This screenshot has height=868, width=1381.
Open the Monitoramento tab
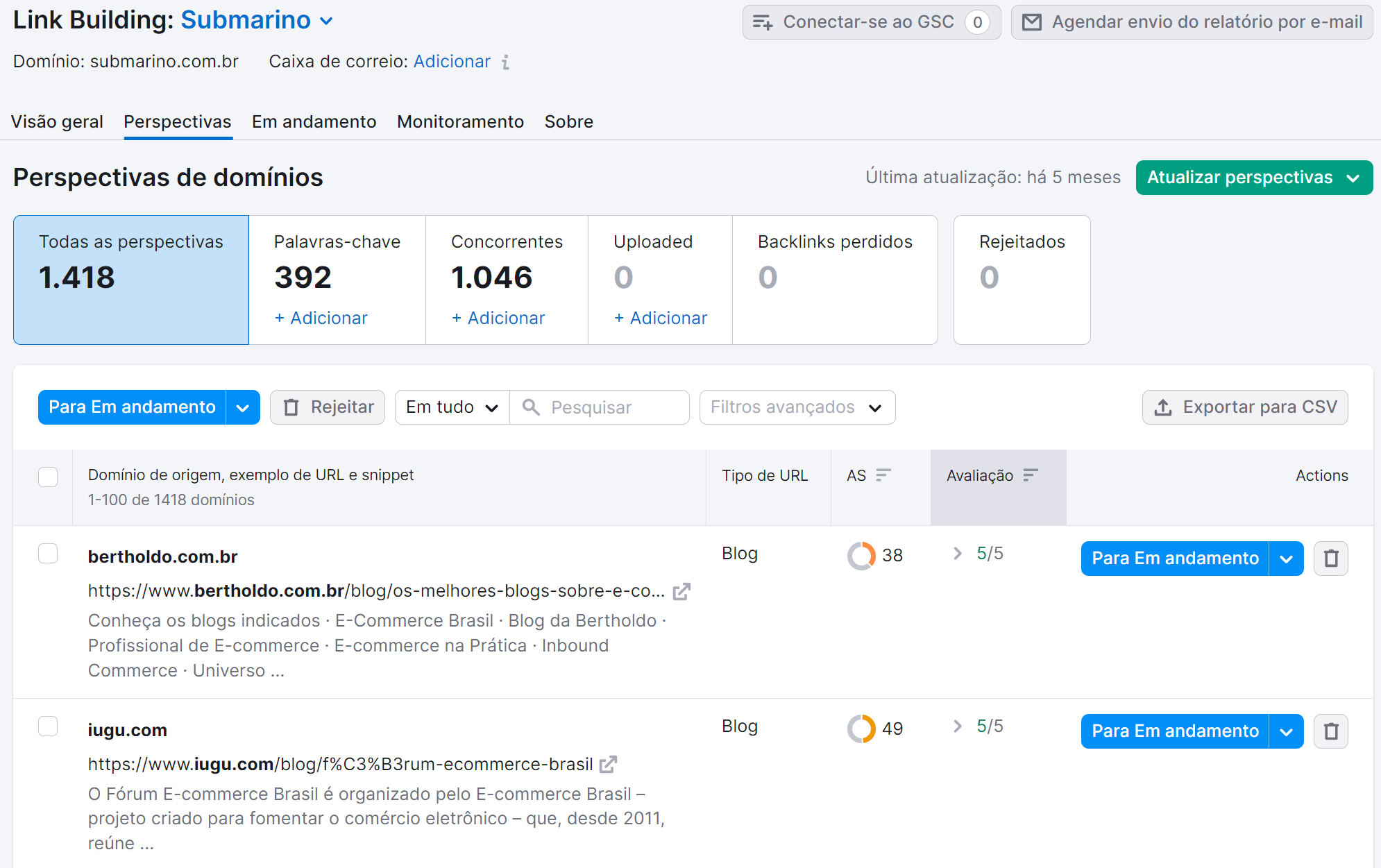coord(461,122)
